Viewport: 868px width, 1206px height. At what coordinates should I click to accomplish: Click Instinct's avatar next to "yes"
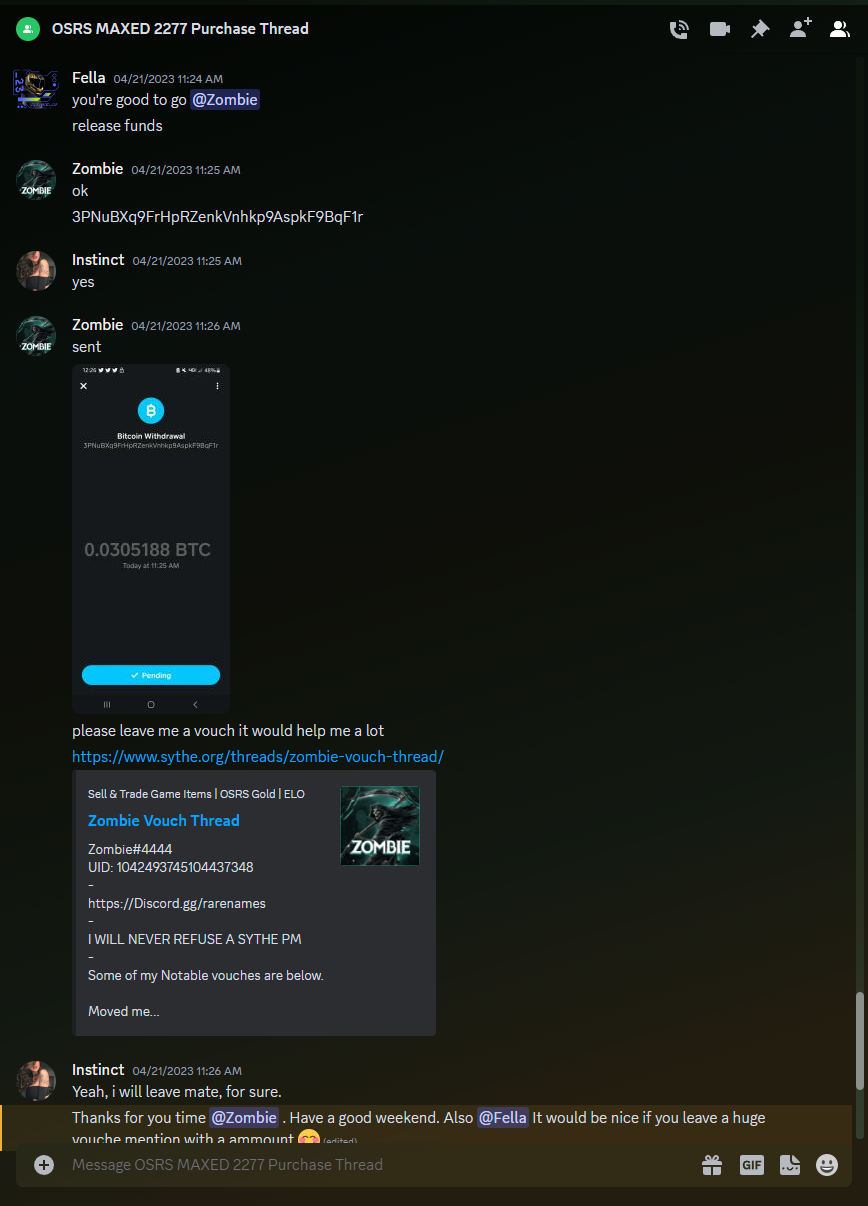36,271
